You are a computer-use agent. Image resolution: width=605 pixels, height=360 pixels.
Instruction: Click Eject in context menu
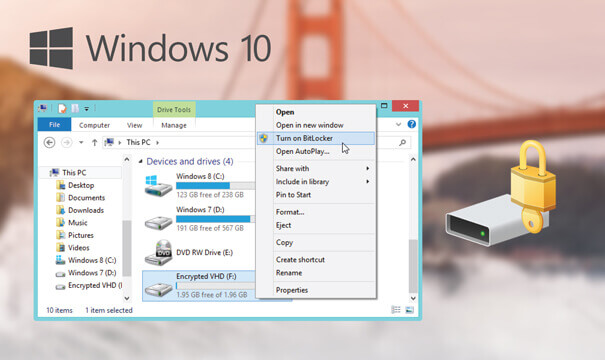(283, 225)
